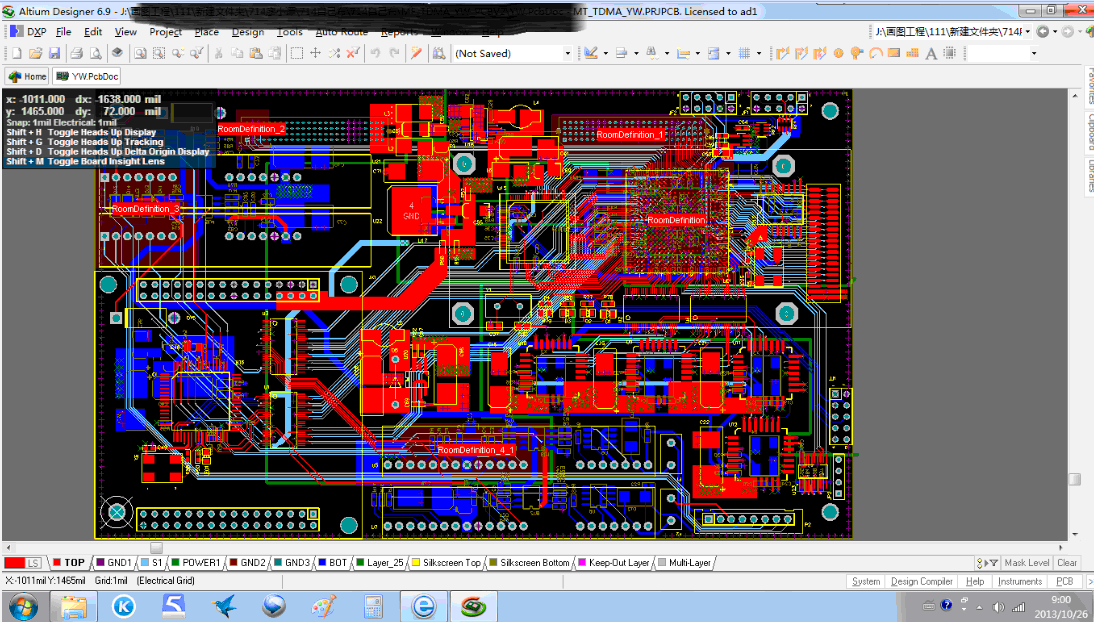
Task: Toggle the Mask Level control
Action: pyautogui.click(x=1027, y=563)
